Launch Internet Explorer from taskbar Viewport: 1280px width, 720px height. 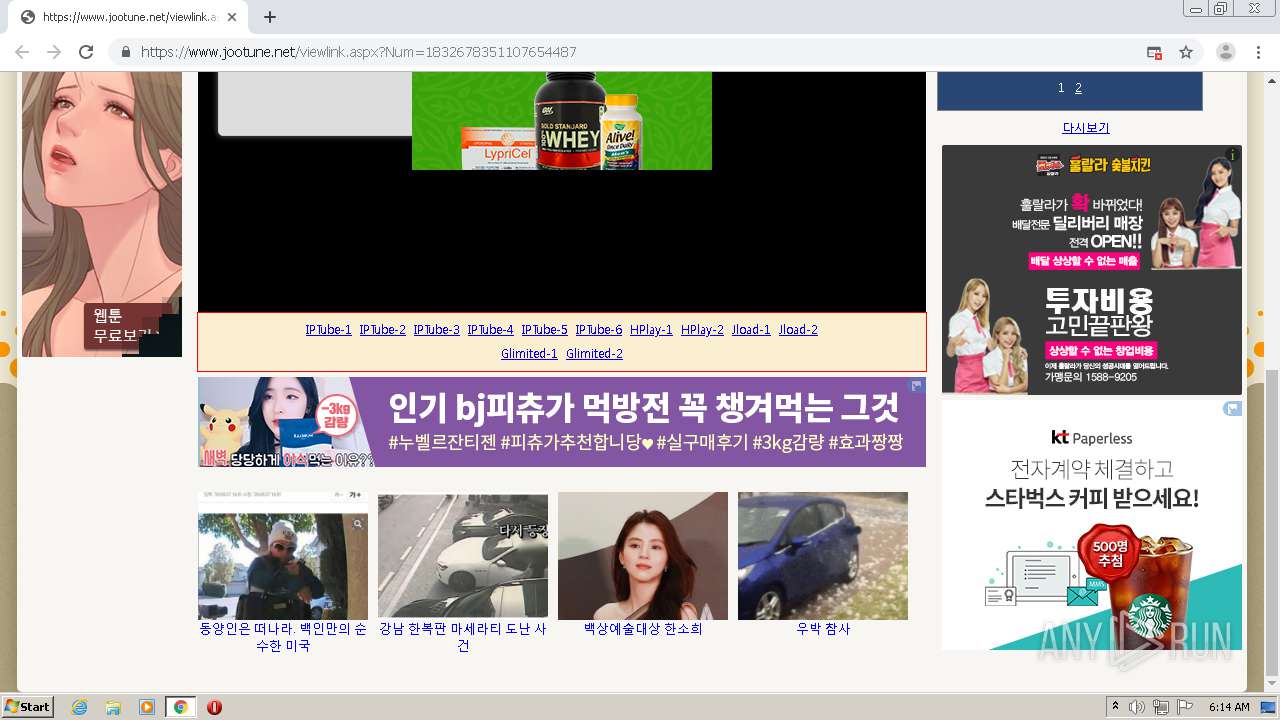pos(79,707)
